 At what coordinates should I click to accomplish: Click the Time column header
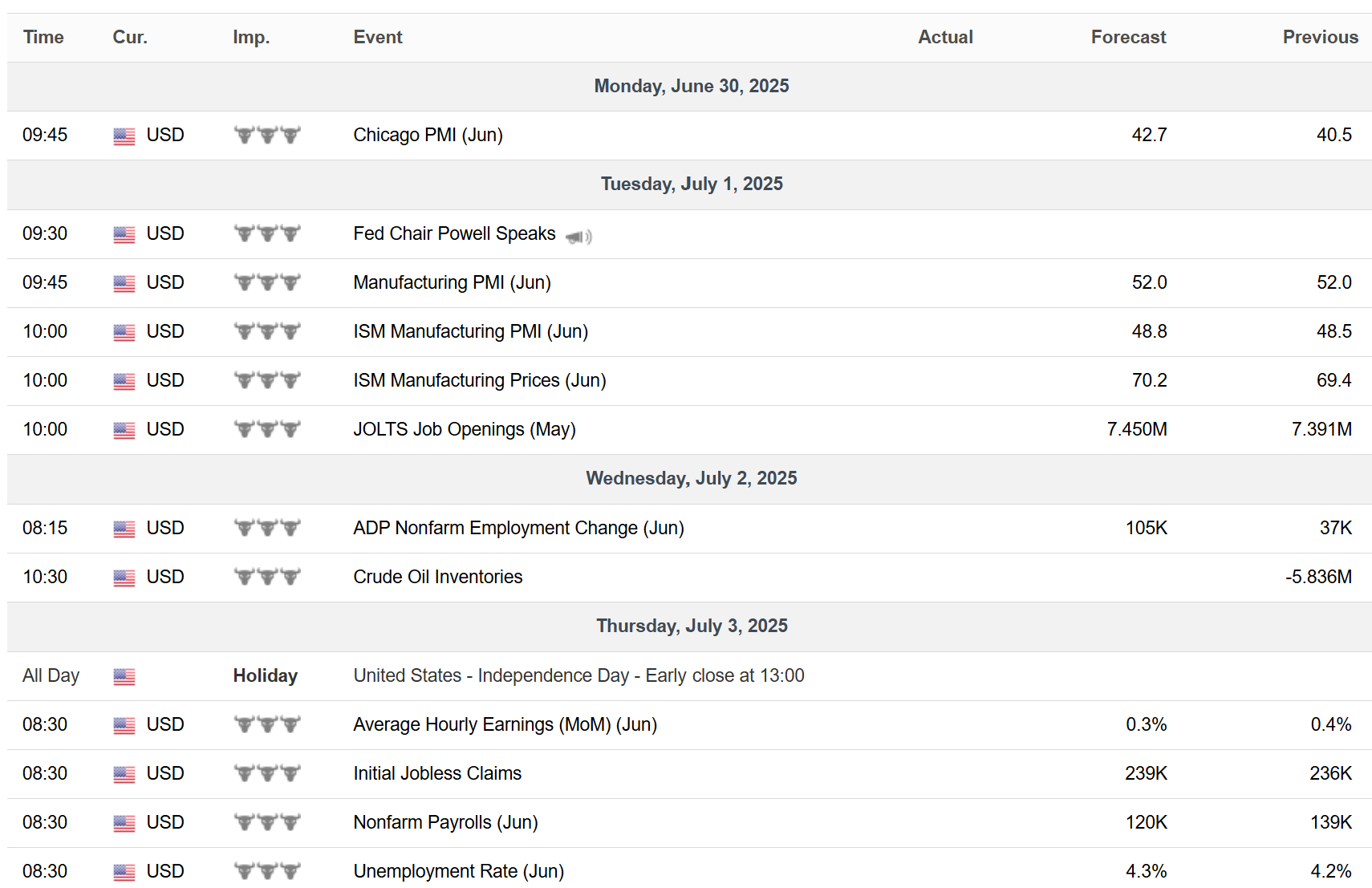43,37
